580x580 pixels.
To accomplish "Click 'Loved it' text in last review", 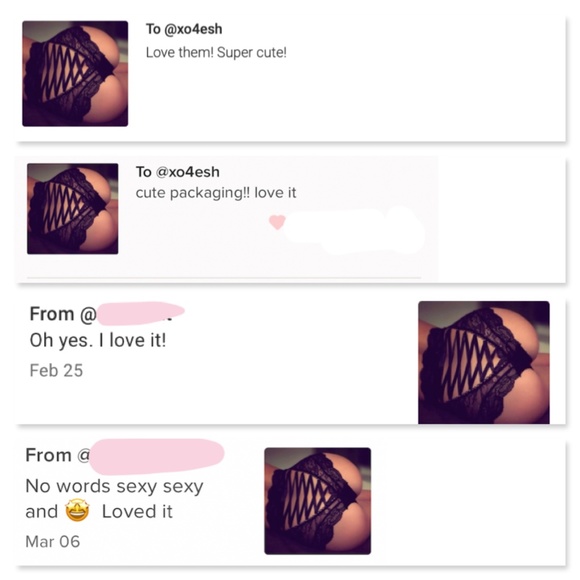I will pos(137,512).
